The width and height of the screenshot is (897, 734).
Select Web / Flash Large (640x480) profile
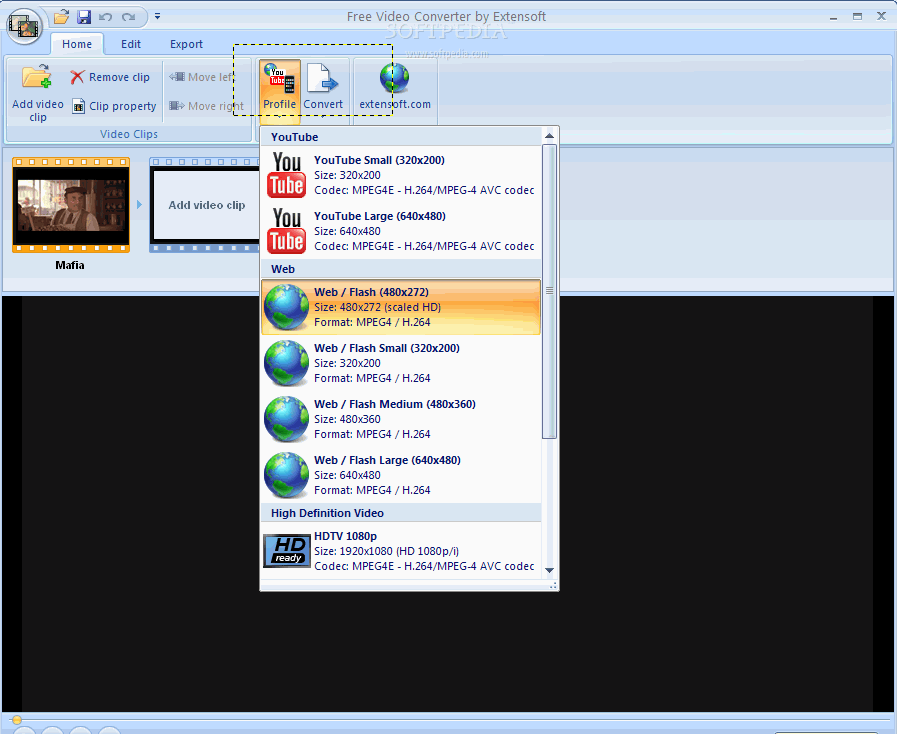pyautogui.click(x=401, y=475)
